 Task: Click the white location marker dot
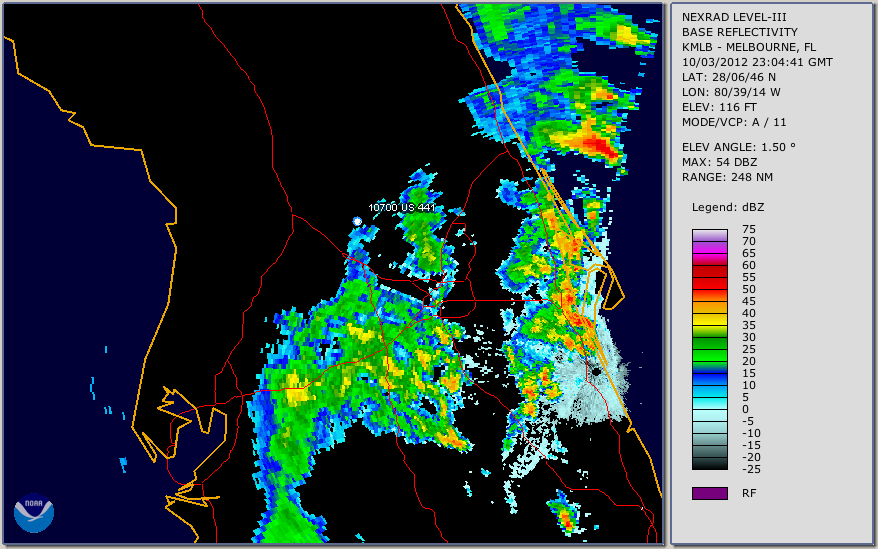coord(357,222)
